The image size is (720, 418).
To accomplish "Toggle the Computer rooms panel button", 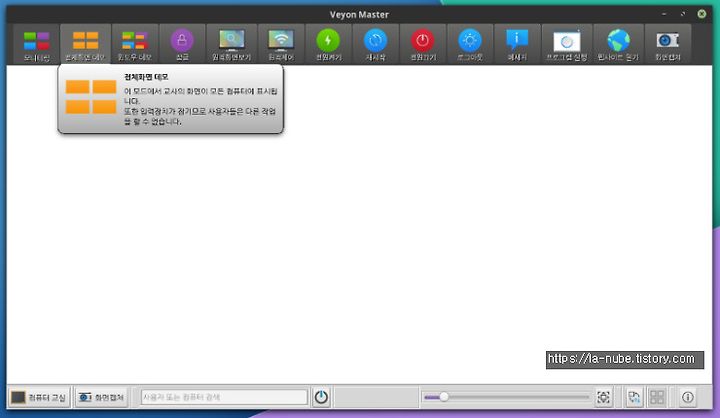I will click(39, 397).
